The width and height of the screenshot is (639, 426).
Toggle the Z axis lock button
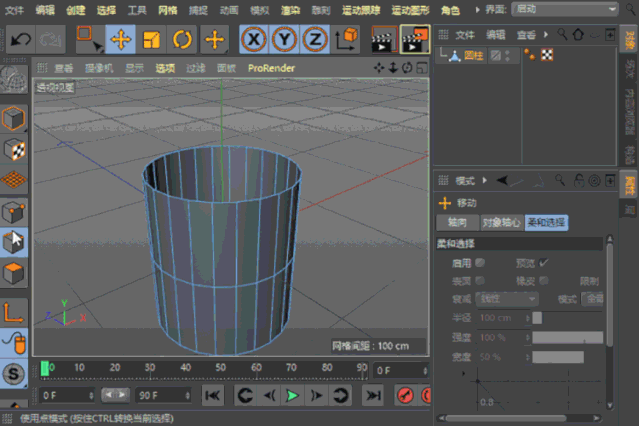tap(315, 40)
